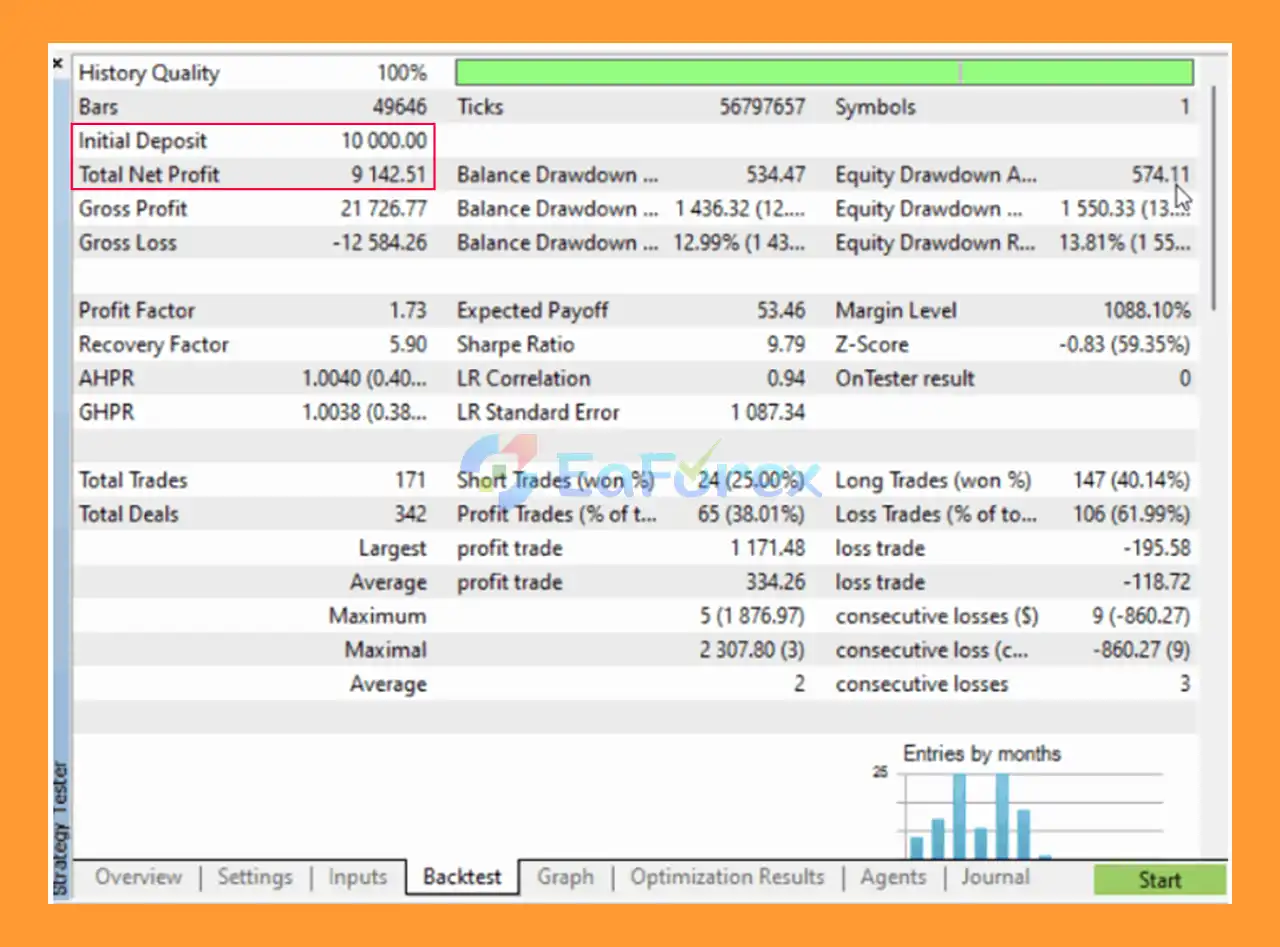Open the Journal tab
This screenshot has height=947, width=1280.
tap(994, 876)
